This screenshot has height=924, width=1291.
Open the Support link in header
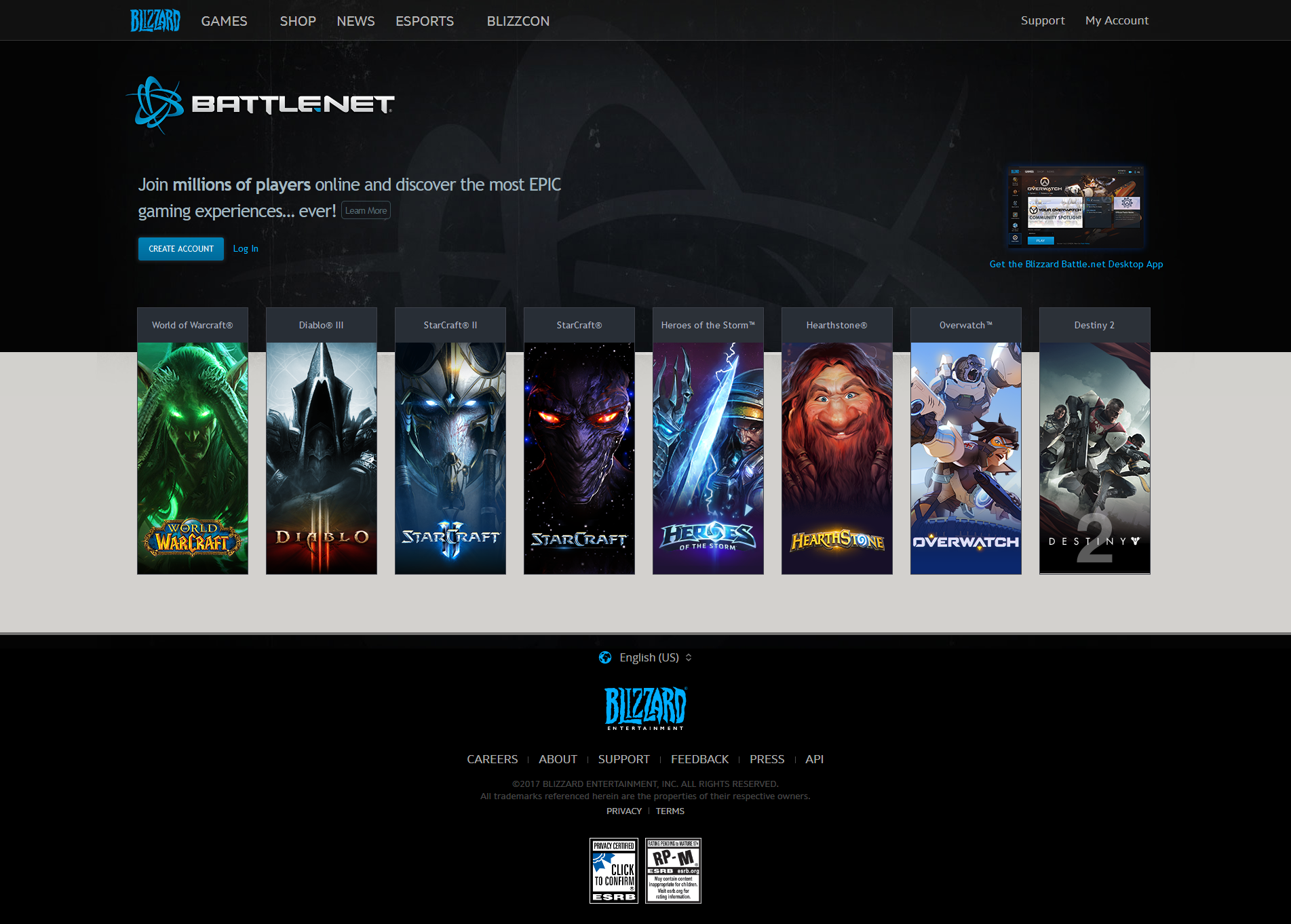(x=1043, y=20)
